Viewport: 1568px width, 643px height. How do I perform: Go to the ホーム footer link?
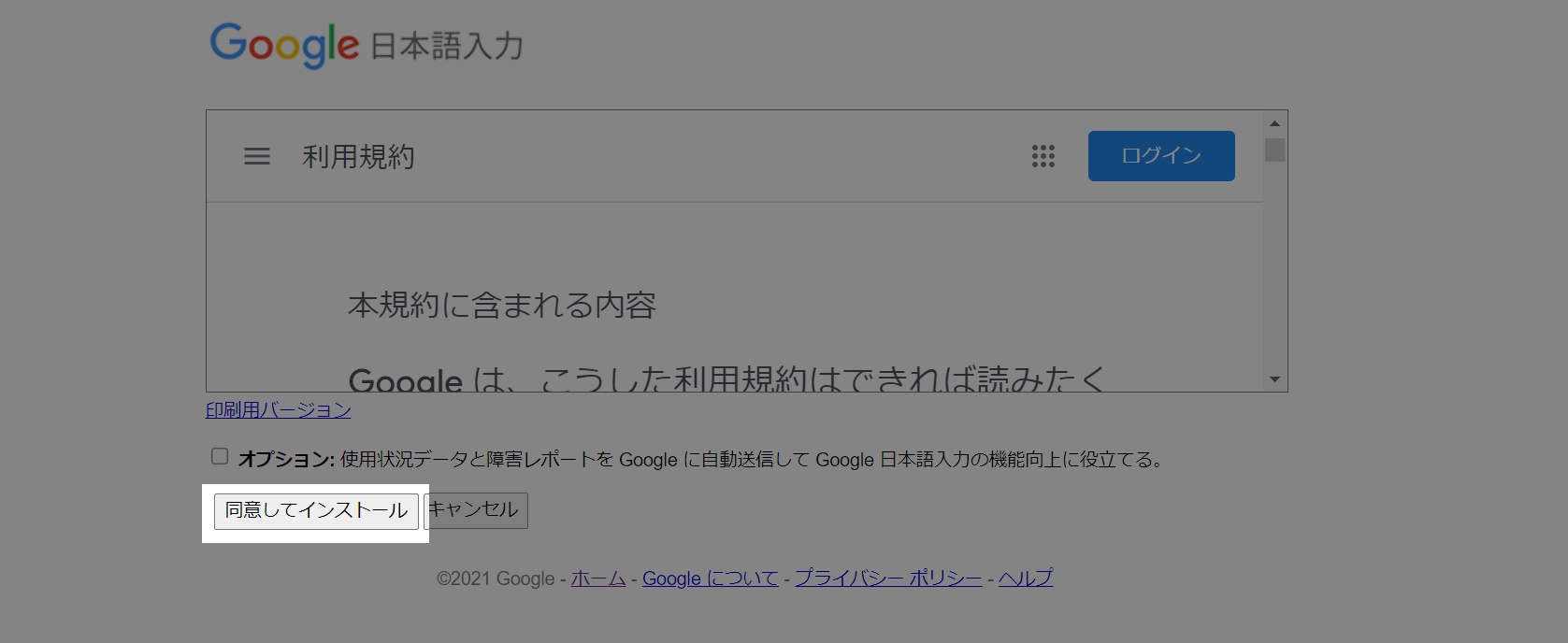pos(597,579)
